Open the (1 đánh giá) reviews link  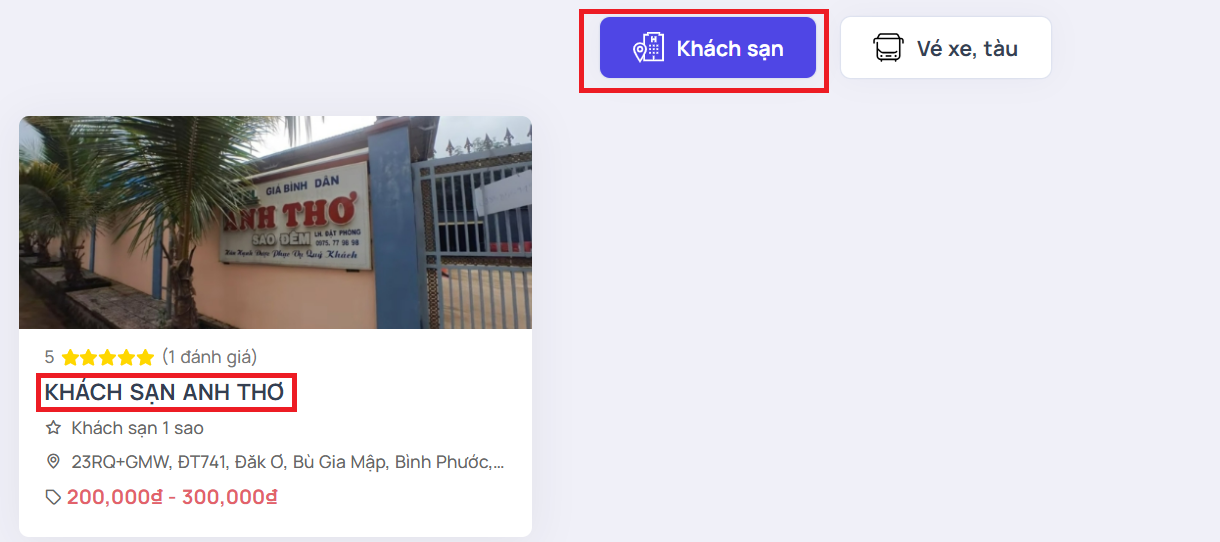tap(210, 356)
